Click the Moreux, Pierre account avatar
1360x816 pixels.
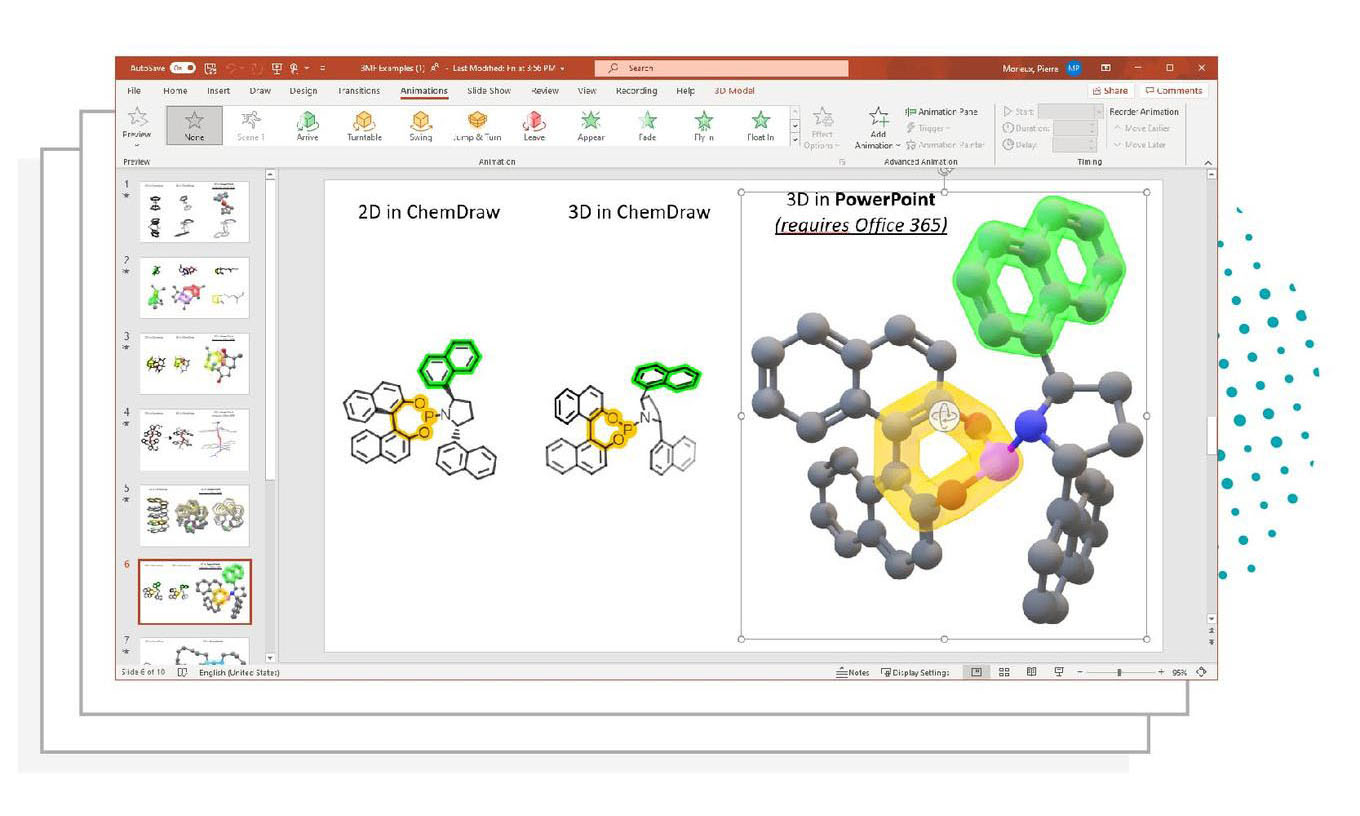point(1073,68)
